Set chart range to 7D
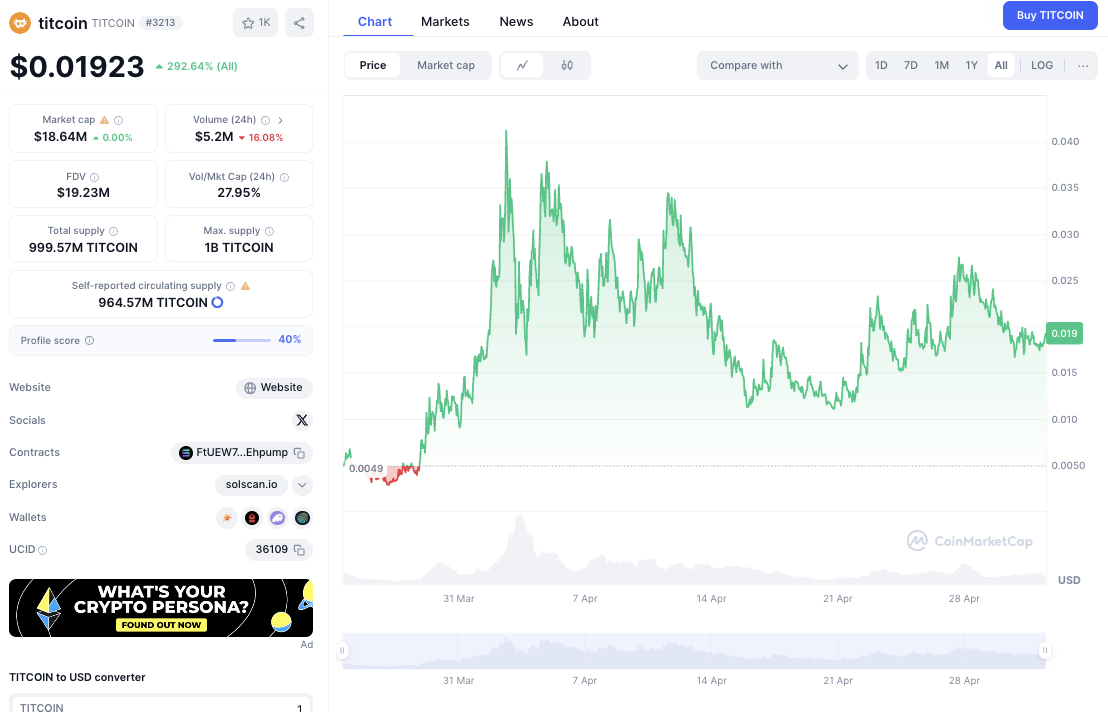The height and width of the screenshot is (712, 1108). pyautogui.click(x=911, y=66)
